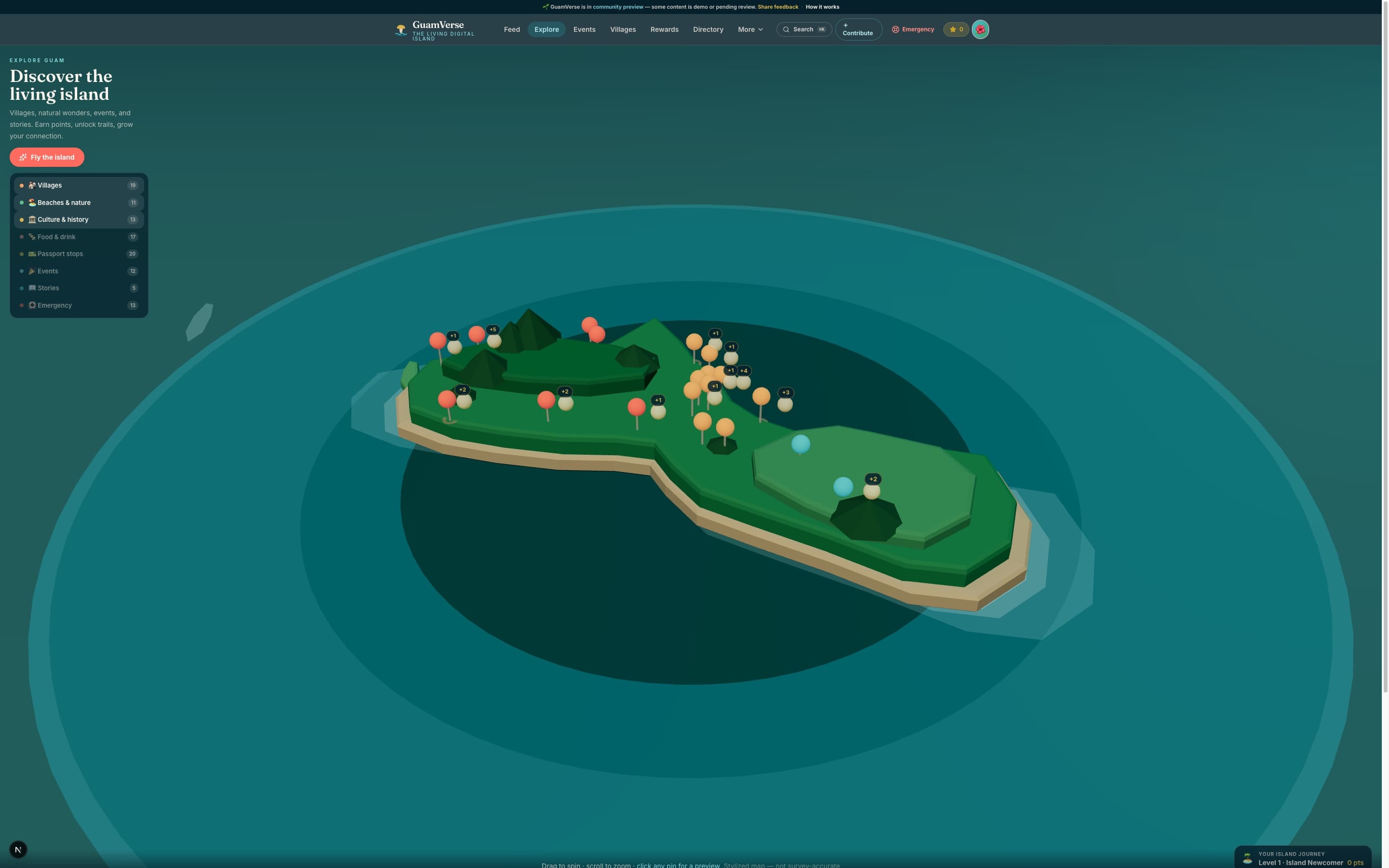Enable the Emergency map filter
The image size is (1389, 868).
click(79, 305)
